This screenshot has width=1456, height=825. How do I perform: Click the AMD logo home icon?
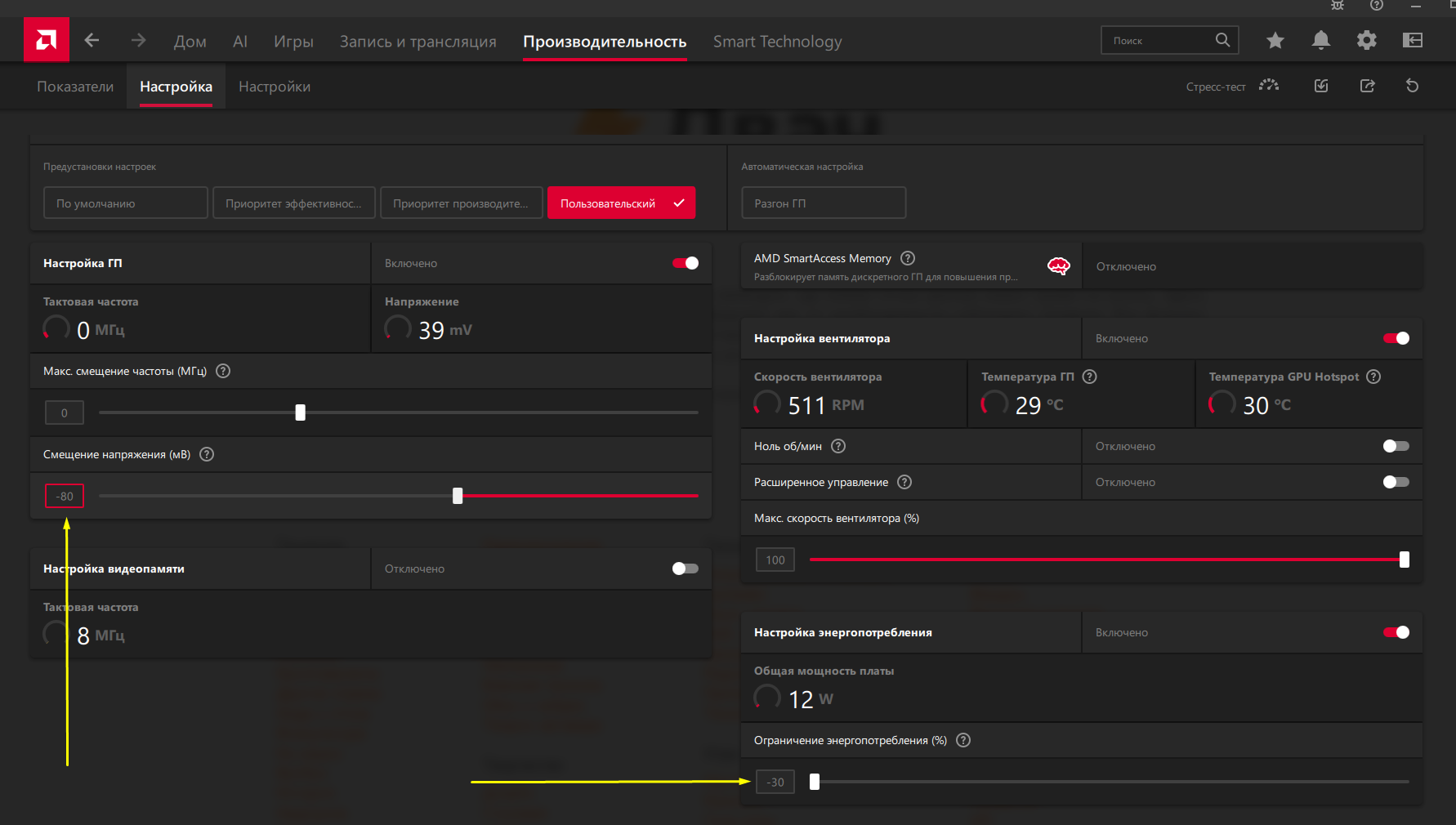pos(47,40)
